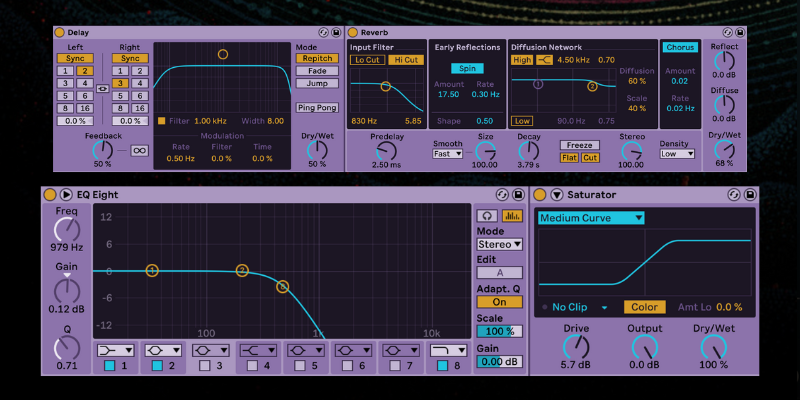Toggle the Delay Filter on/off square
Viewport: 800px width, 400px height.
[161, 120]
